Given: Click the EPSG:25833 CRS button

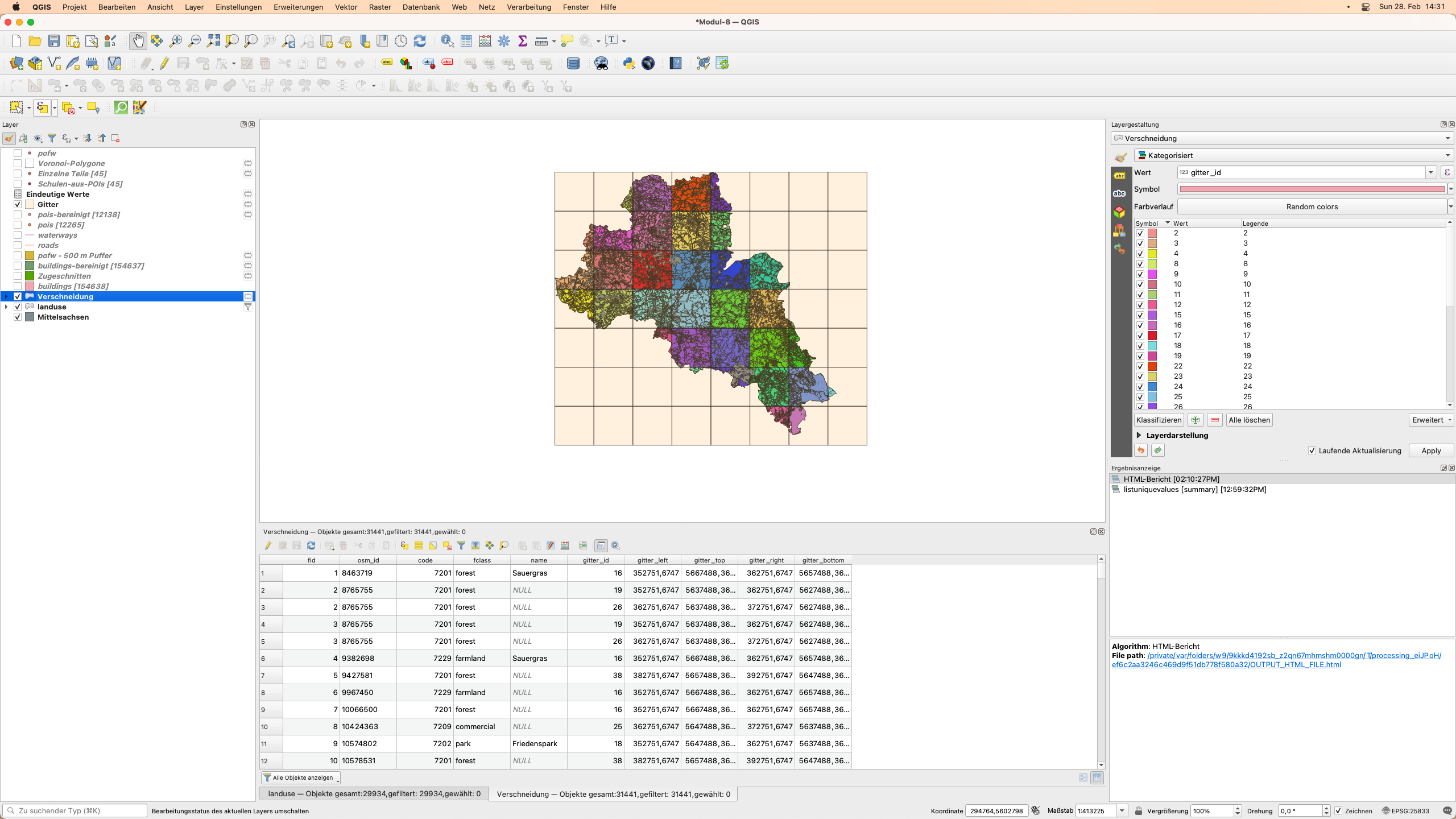Looking at the screenshot, I should tap(1405, 810).
